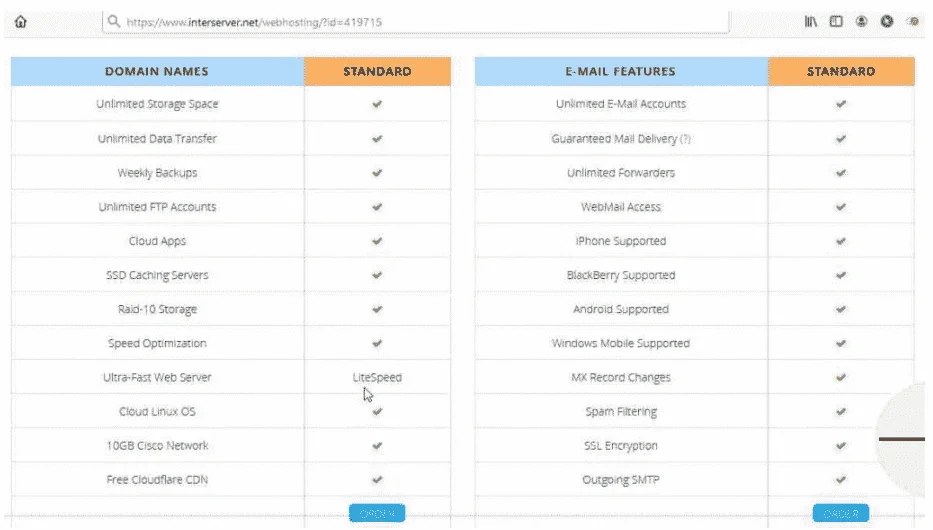
Task: Click the E-Mail Features table header
Action: pos(621,71)
